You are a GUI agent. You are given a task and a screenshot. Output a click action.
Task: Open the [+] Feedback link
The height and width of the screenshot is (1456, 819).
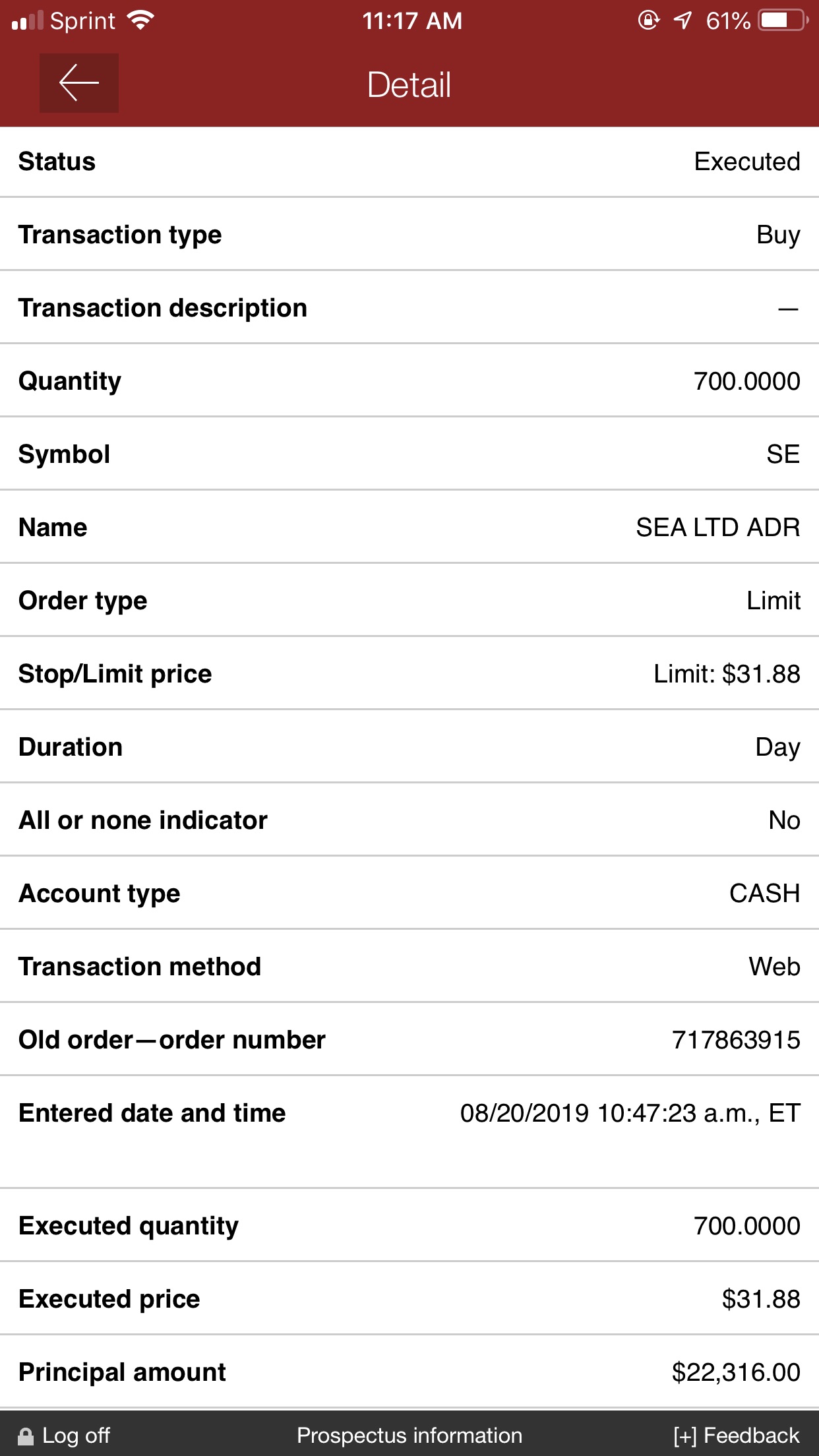tap(737, 1436)
